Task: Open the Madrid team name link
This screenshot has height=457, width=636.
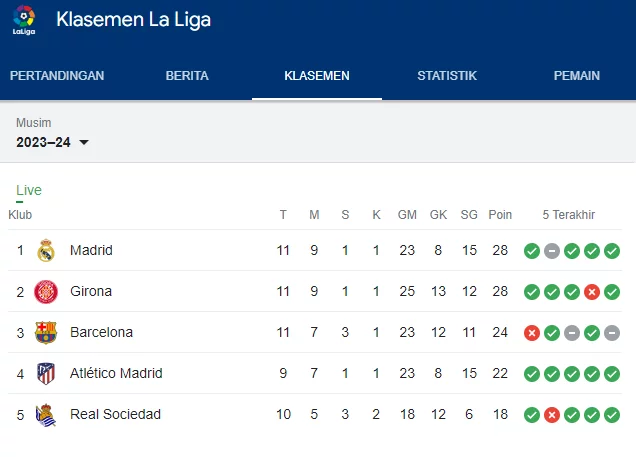Action: (x=91, y=250)
